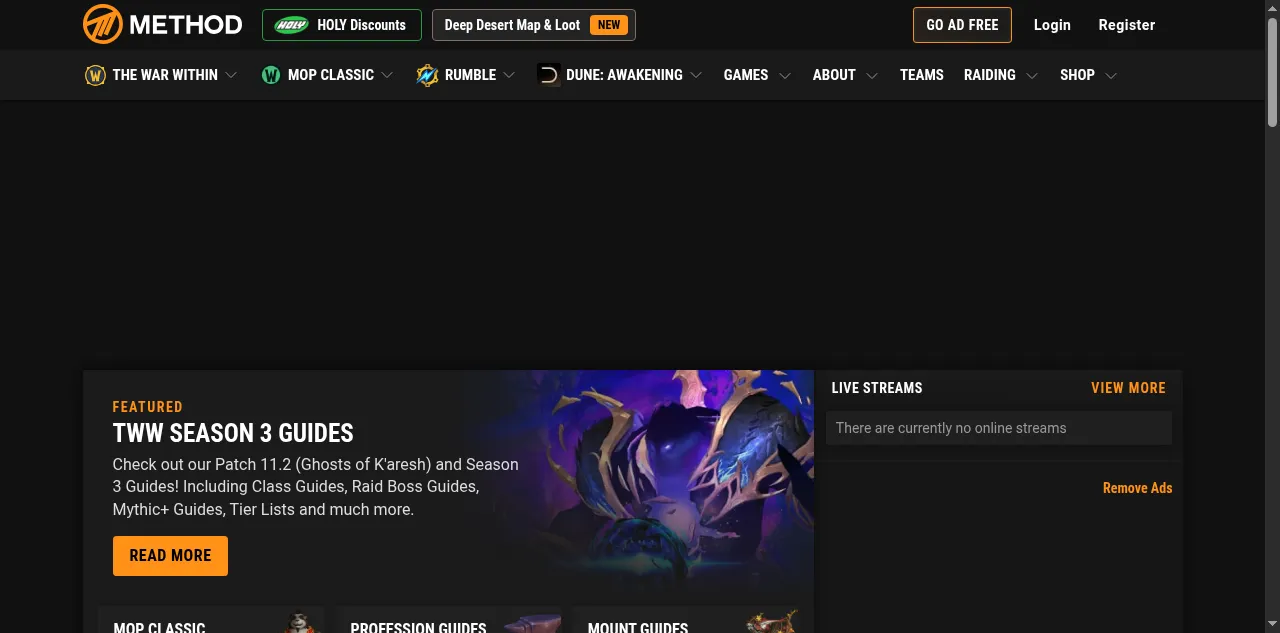Expand the Raiding dropdown chevron

pyautogui.click(x=1032, y=75)
